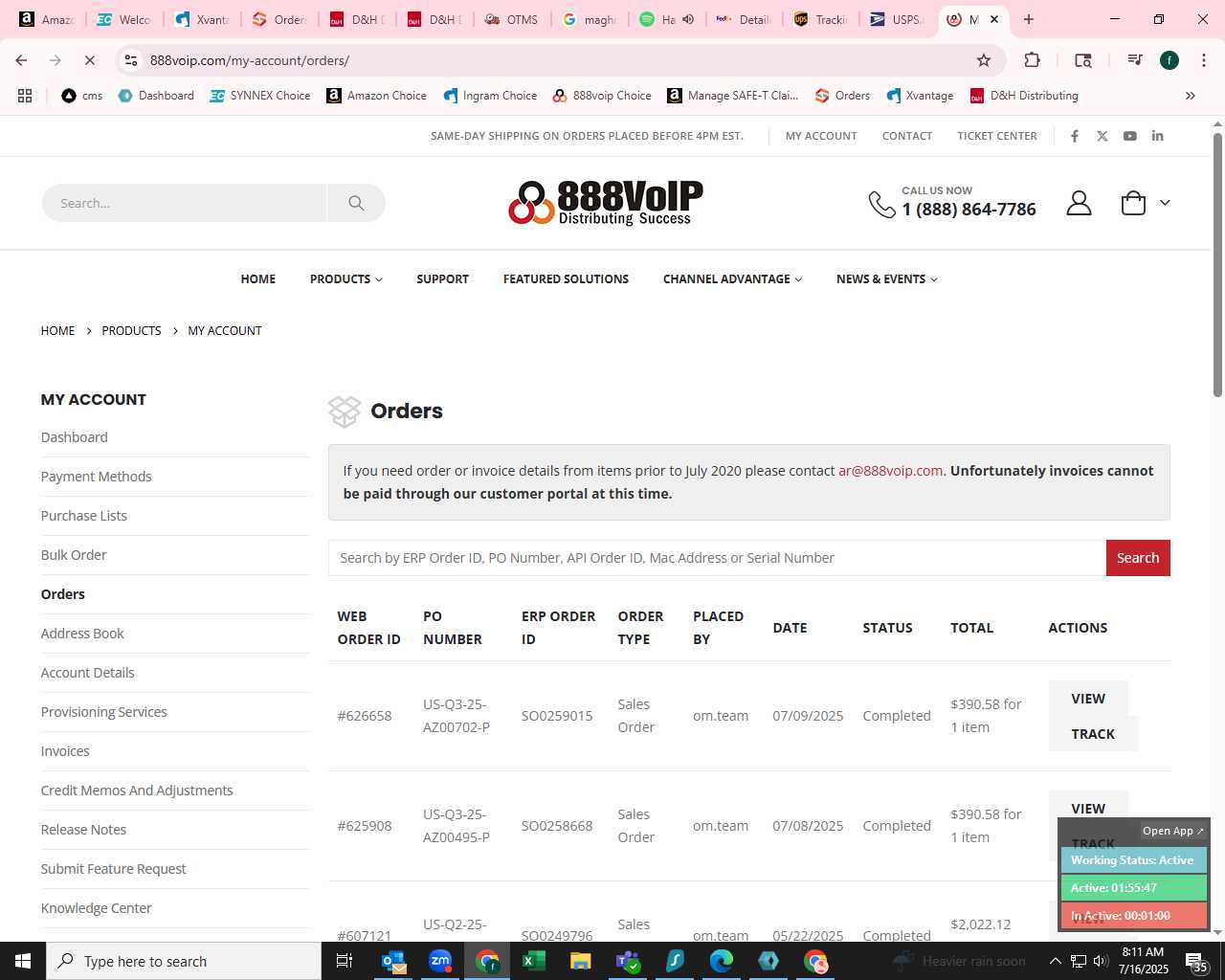Close the current 888voip tab
This screenshot has height=980, width=1225.
pos(994,19)
